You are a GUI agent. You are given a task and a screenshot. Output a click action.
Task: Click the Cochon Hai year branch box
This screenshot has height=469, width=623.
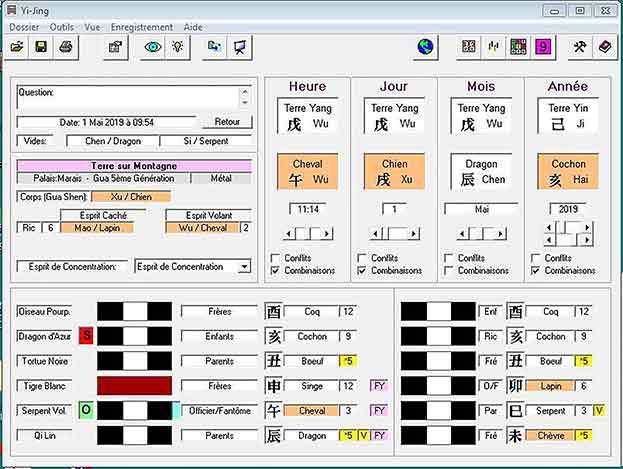tap(568, 172)
